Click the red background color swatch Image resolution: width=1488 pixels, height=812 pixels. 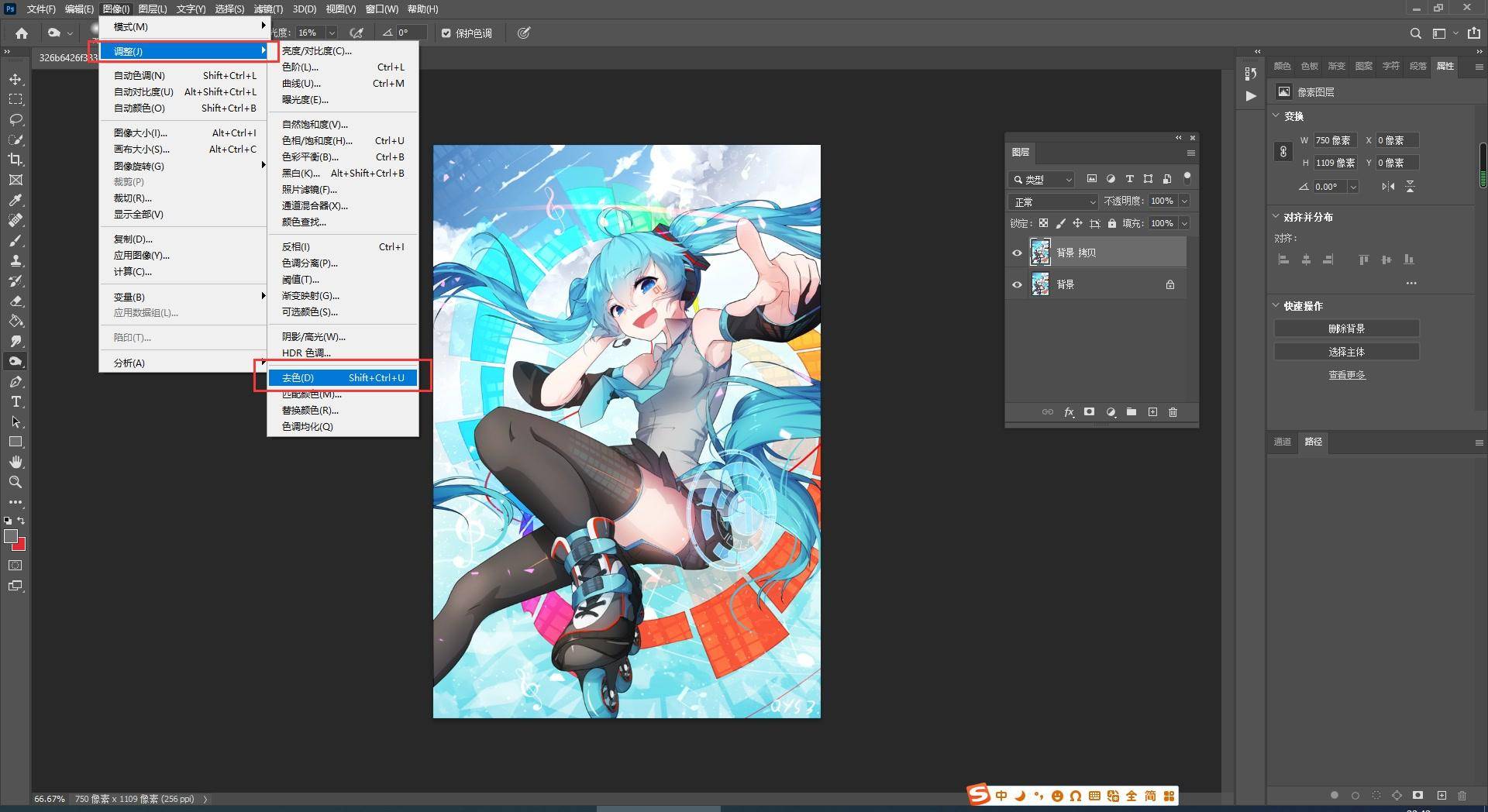click(21, 545)
